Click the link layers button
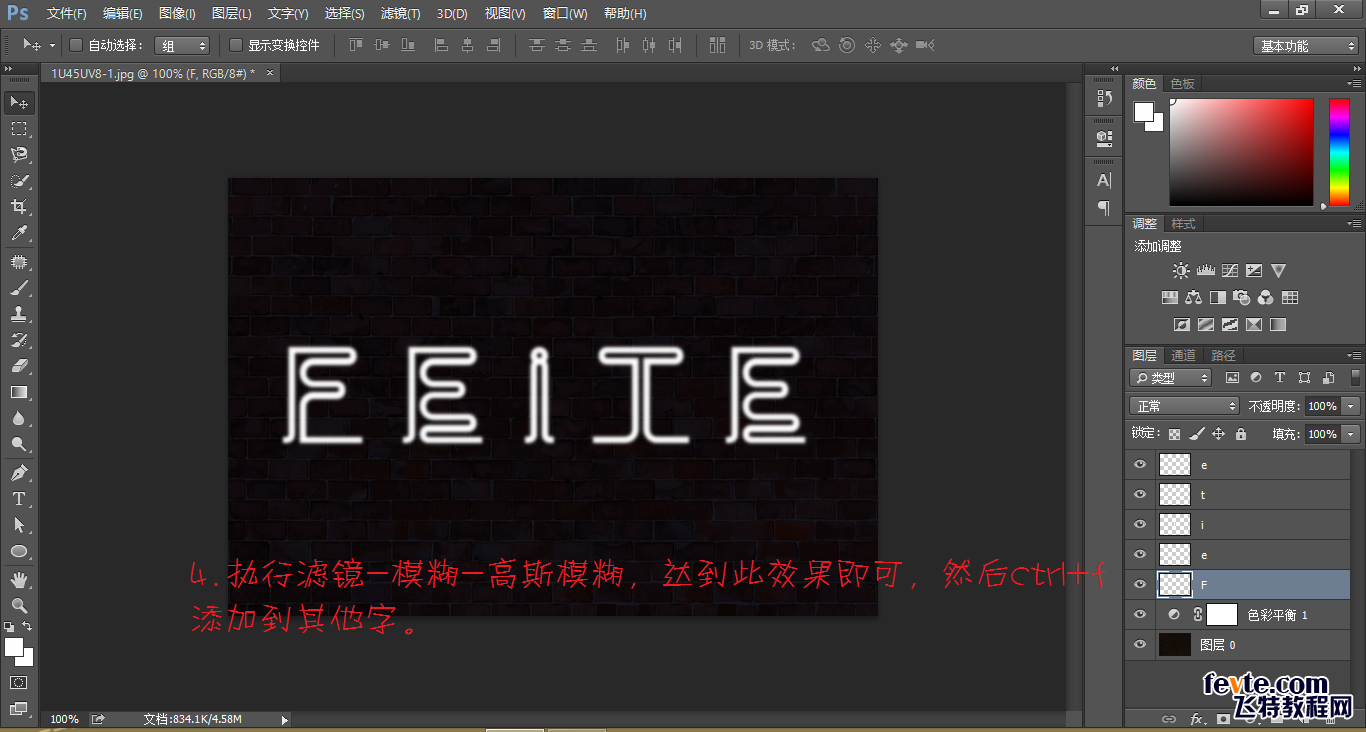The image size is (1366, 732). click(1168, 719)
